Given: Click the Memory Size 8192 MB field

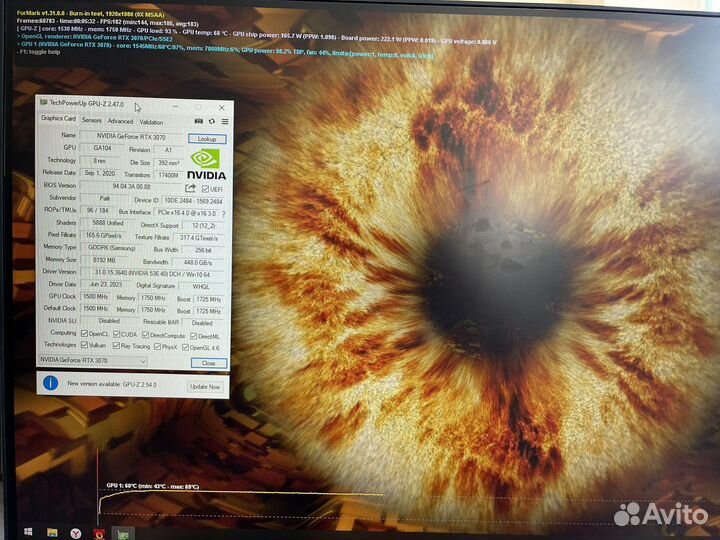Looking at the screenshot, I should (x=104, y=260).
